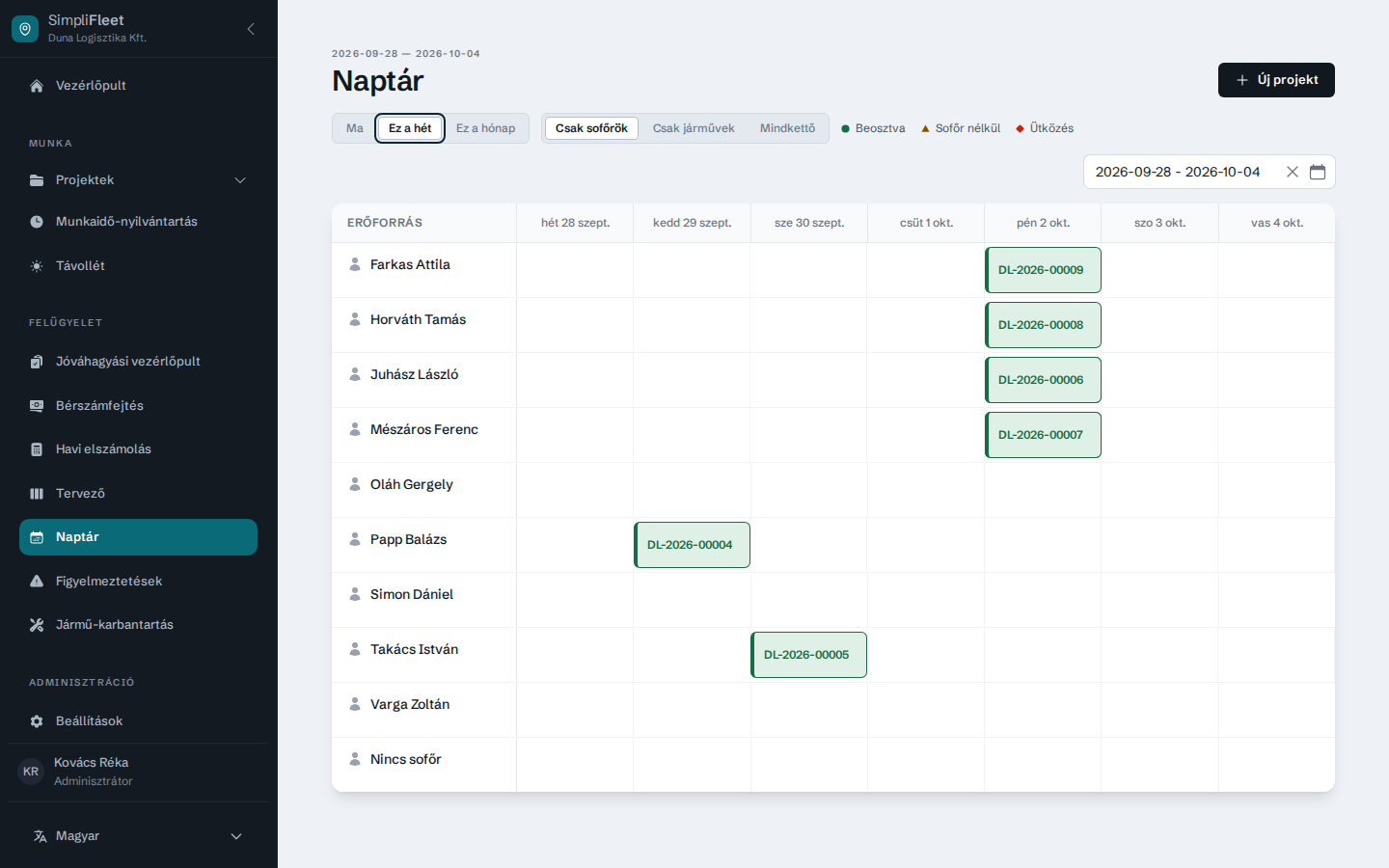Create a new project with Új projekt
Screen dimensions: 1389x868
(x=1276, y=80)
